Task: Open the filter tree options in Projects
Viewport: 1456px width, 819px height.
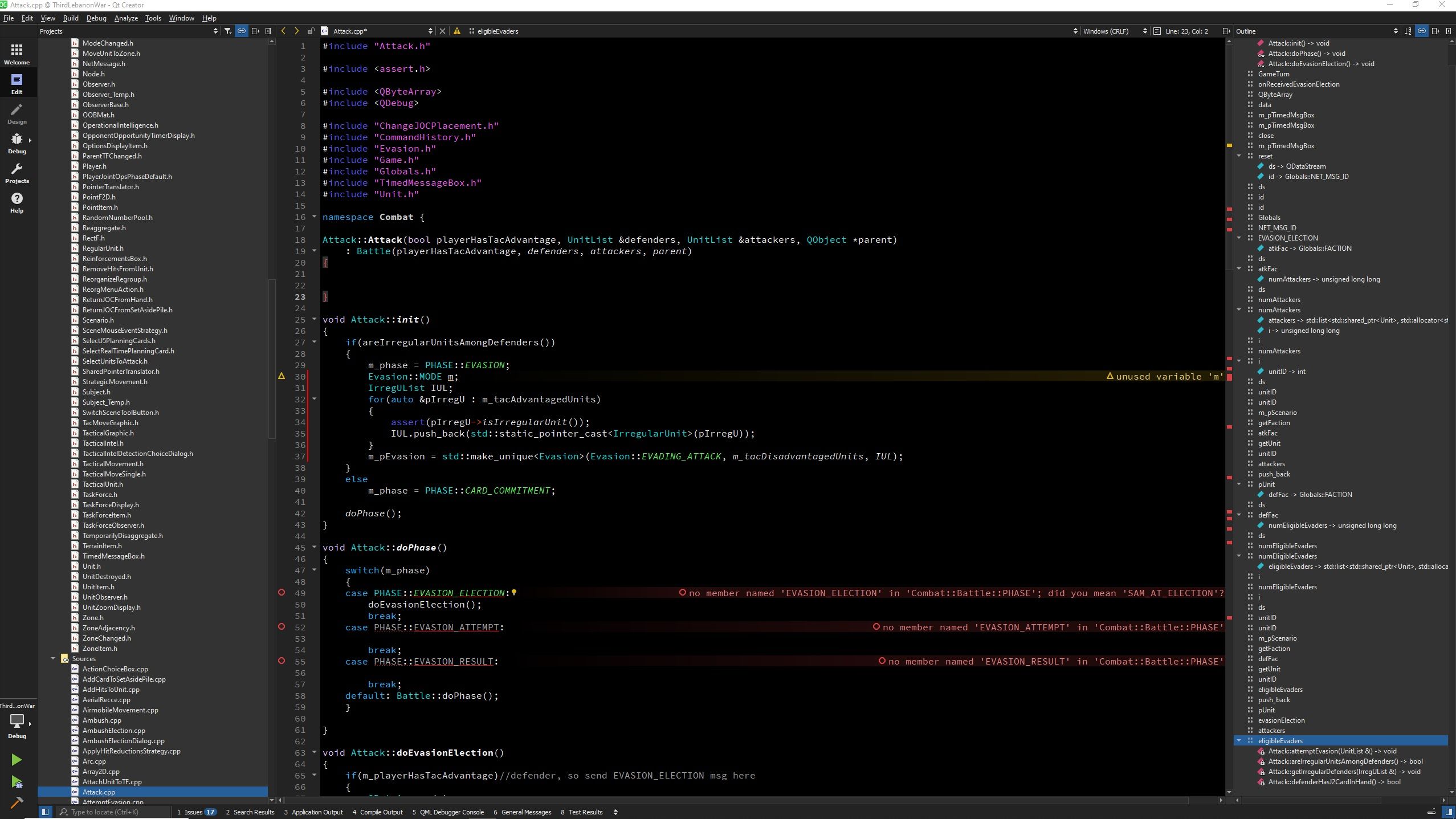Action: pyautogui.click(x=227, y=31)
